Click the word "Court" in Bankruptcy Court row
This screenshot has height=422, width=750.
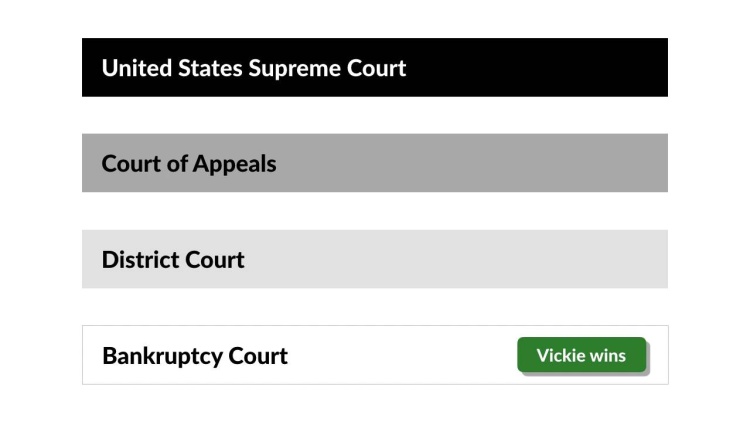(258, 356)
